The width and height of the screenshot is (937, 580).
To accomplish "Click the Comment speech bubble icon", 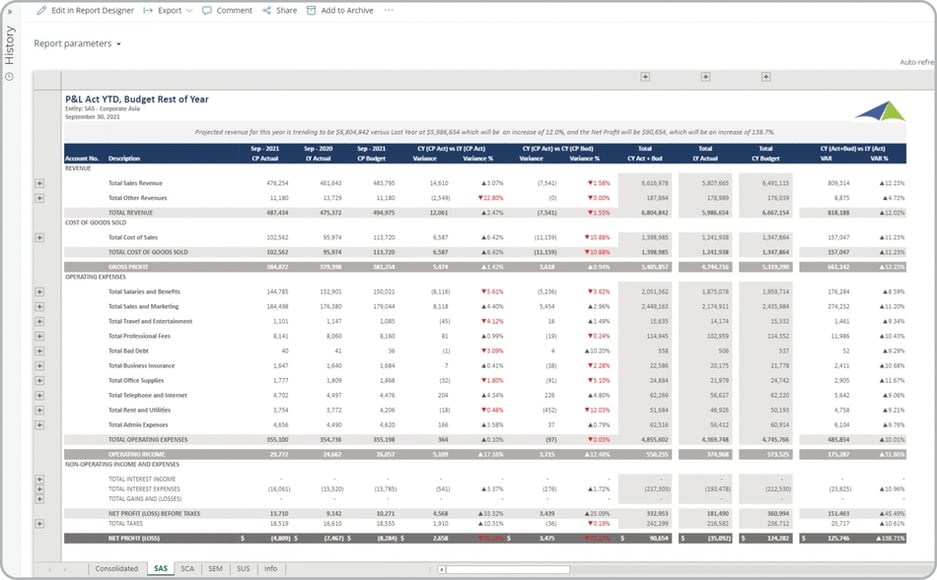I will click(207, 10).
